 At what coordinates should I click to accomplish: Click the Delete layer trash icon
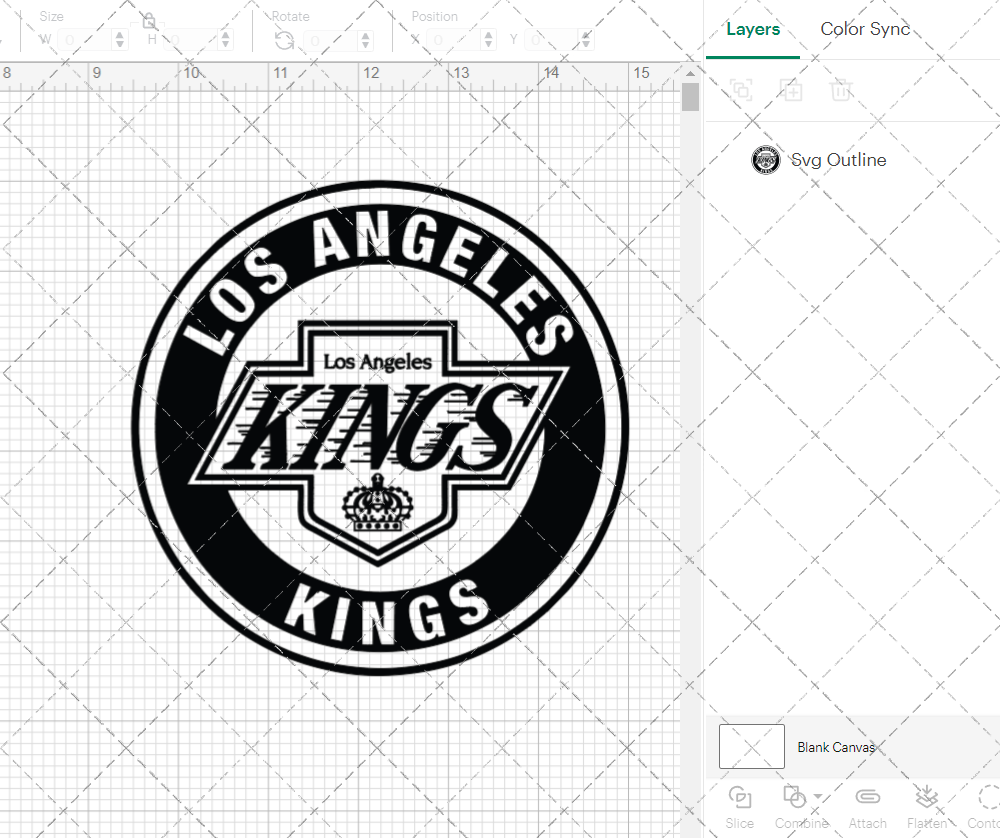tap(841, 90)
